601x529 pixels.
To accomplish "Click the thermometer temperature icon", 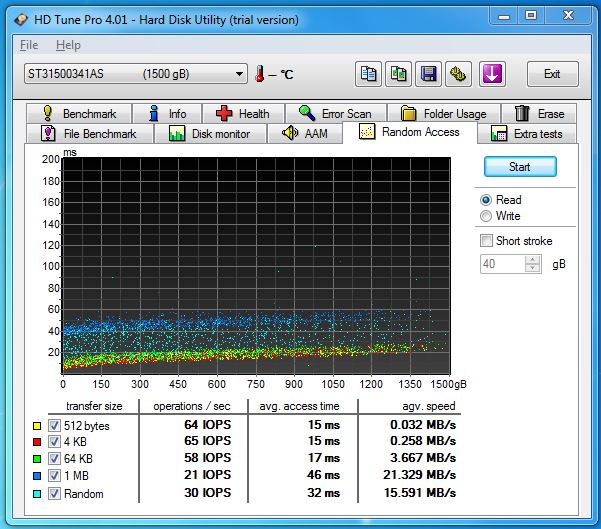I will tap(259, 74).
